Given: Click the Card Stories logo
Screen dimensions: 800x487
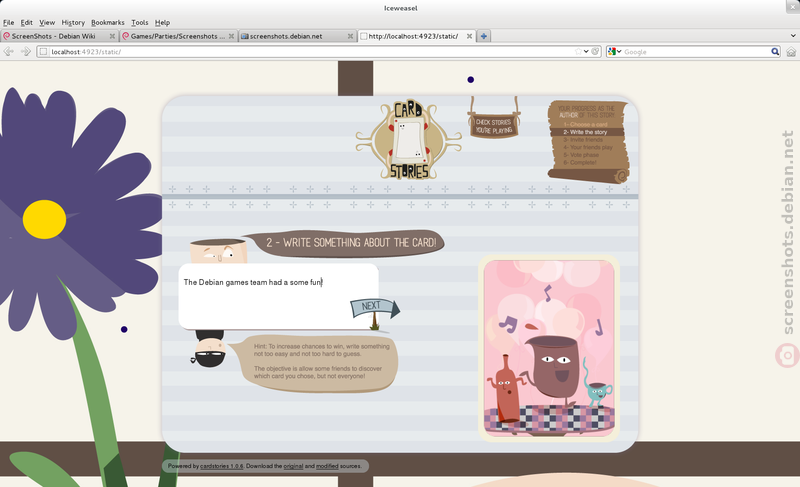Looking at the screenshot, I should (x=409, y=140).
